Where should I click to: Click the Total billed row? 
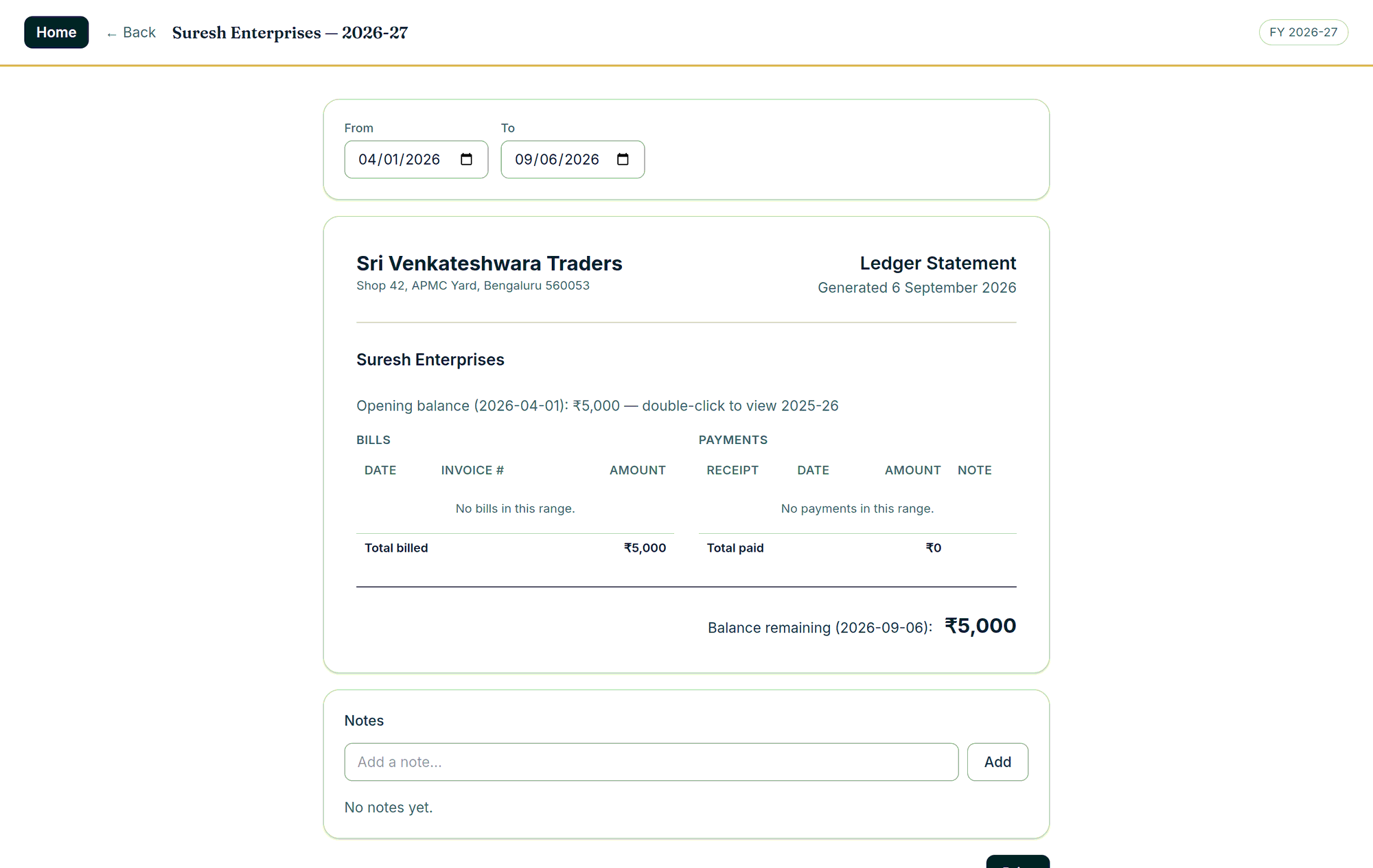tap(515, 548)
